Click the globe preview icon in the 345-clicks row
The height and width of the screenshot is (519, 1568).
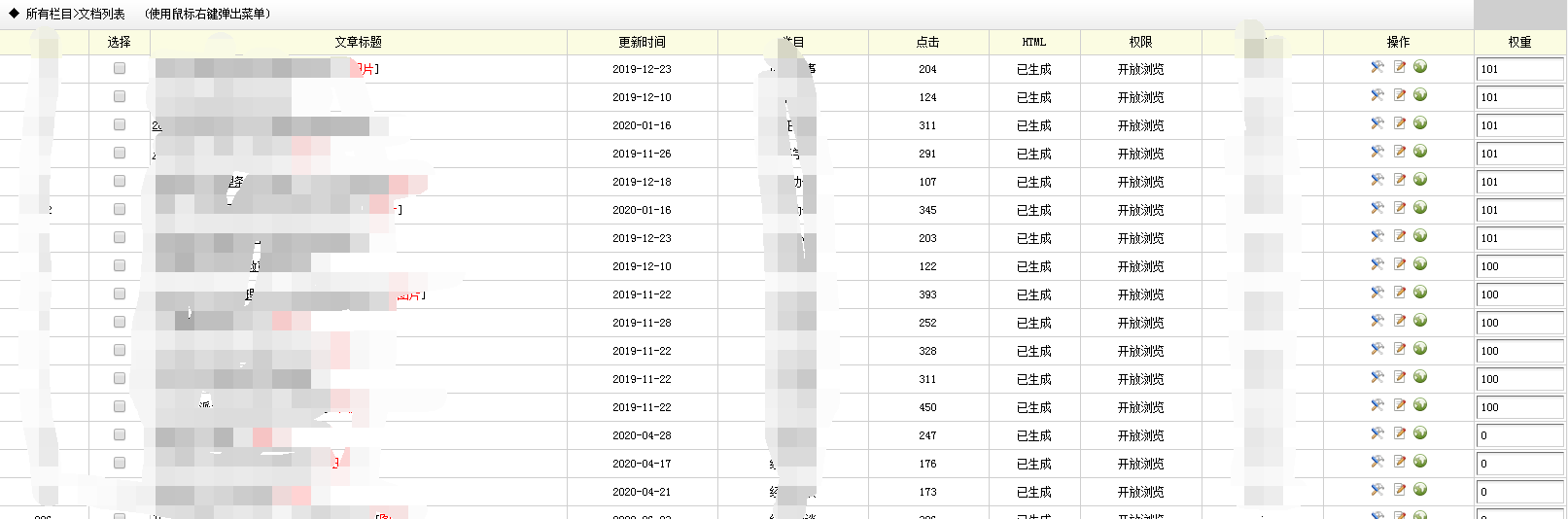(x=1420, y=208)
